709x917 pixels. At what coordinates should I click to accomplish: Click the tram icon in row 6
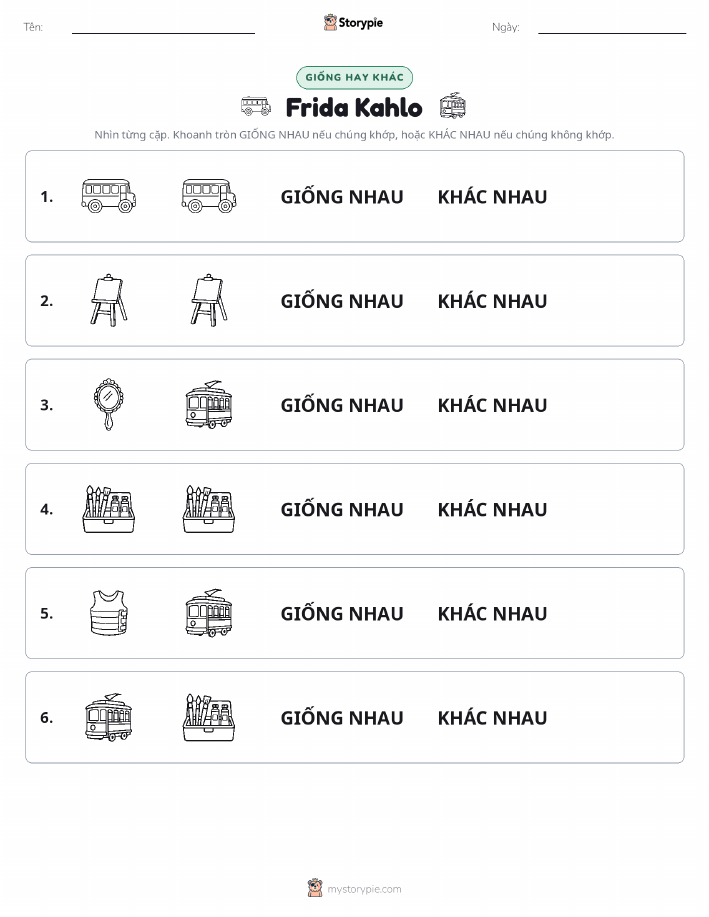coord(109,717)
